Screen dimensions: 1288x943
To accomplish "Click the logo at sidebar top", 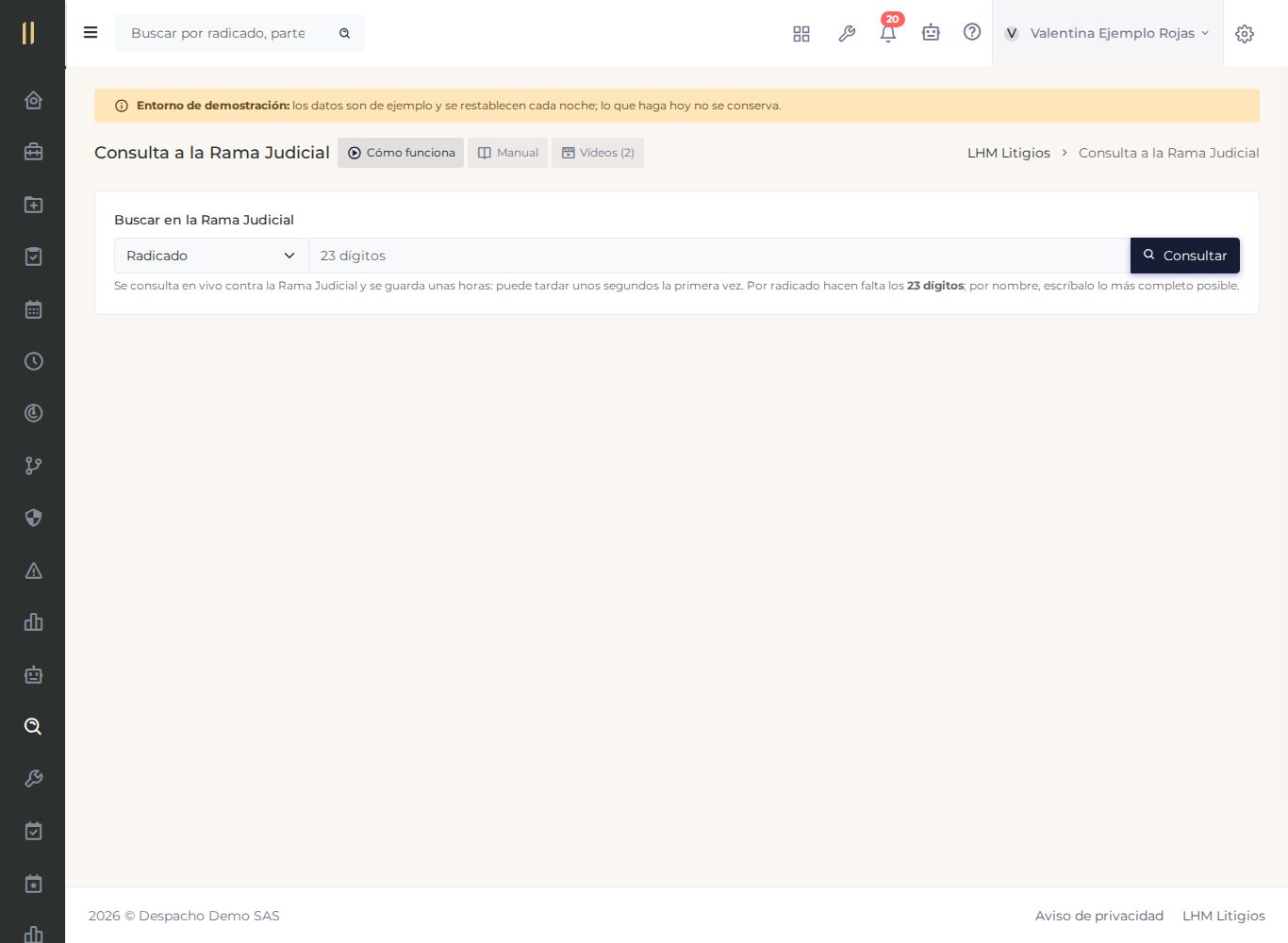I will [28, 33].
